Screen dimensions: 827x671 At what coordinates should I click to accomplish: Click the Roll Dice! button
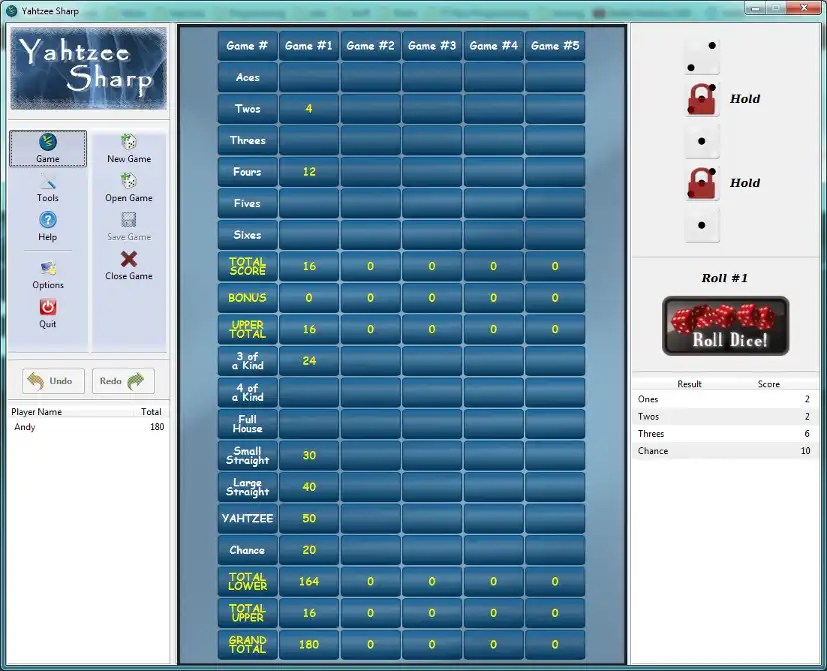pos(726,325)
